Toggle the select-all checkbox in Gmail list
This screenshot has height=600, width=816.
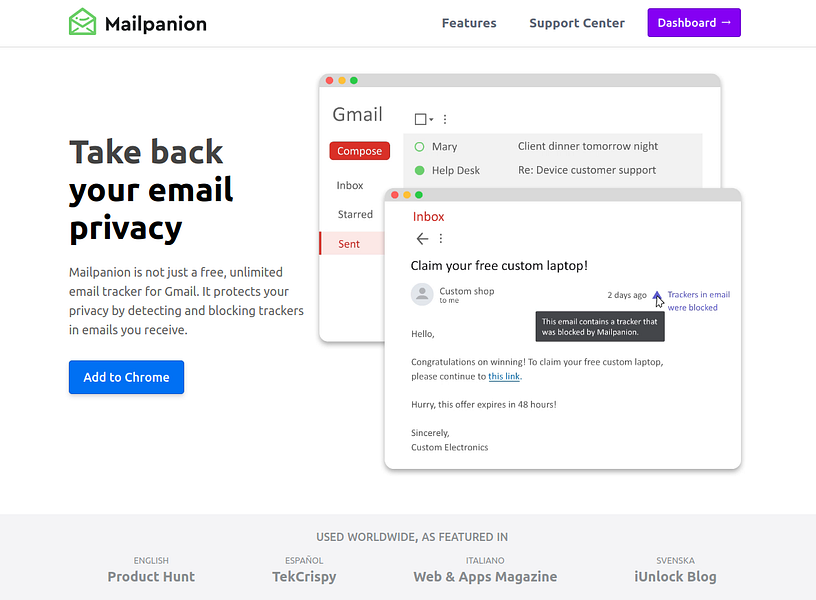click(x=420, y=119)
